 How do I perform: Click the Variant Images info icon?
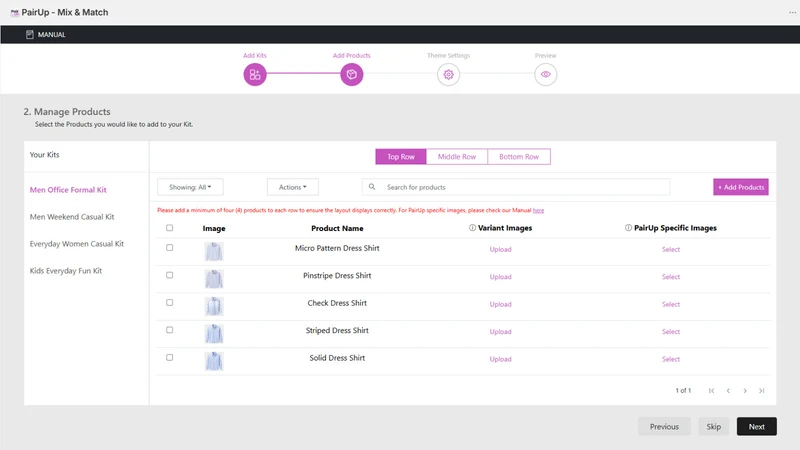coord(472,228)
